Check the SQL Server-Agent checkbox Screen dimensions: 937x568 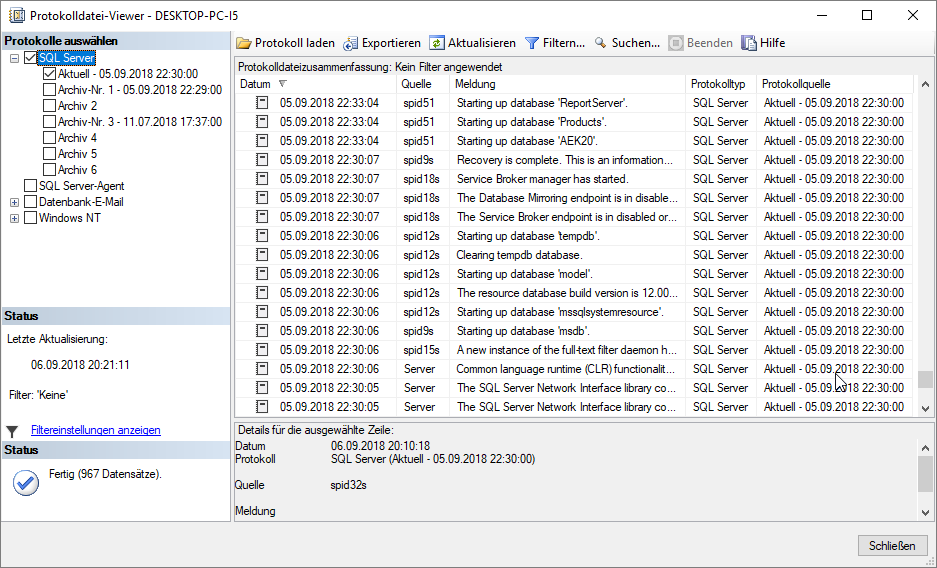click(30, 186)
